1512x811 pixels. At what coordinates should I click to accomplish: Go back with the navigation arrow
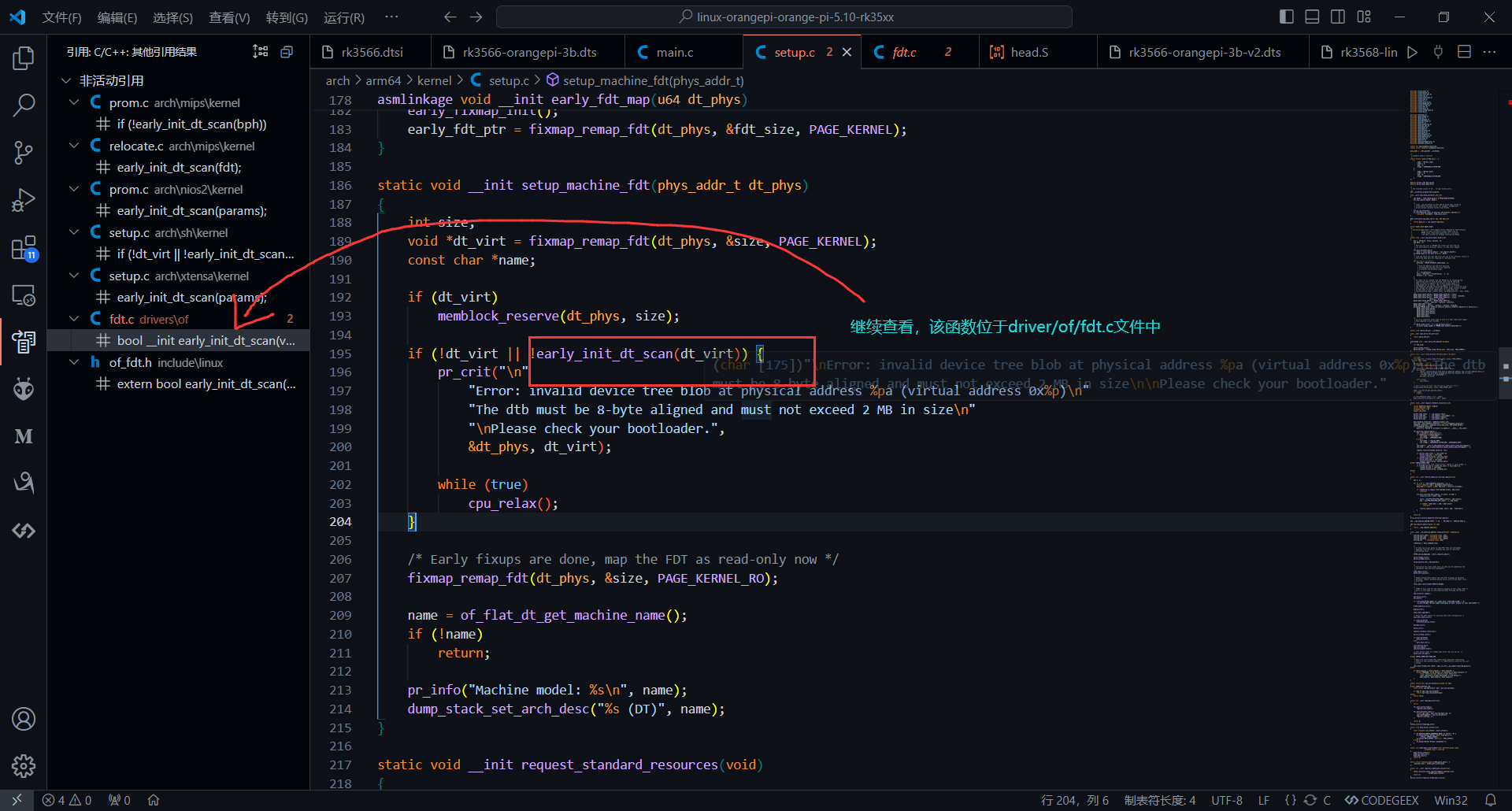450,17
